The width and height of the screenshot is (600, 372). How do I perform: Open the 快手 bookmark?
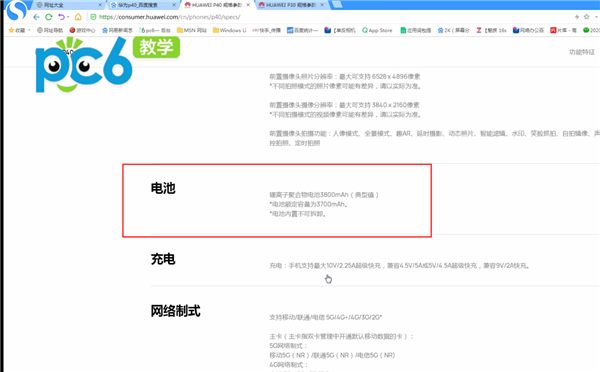coord(267,30)
